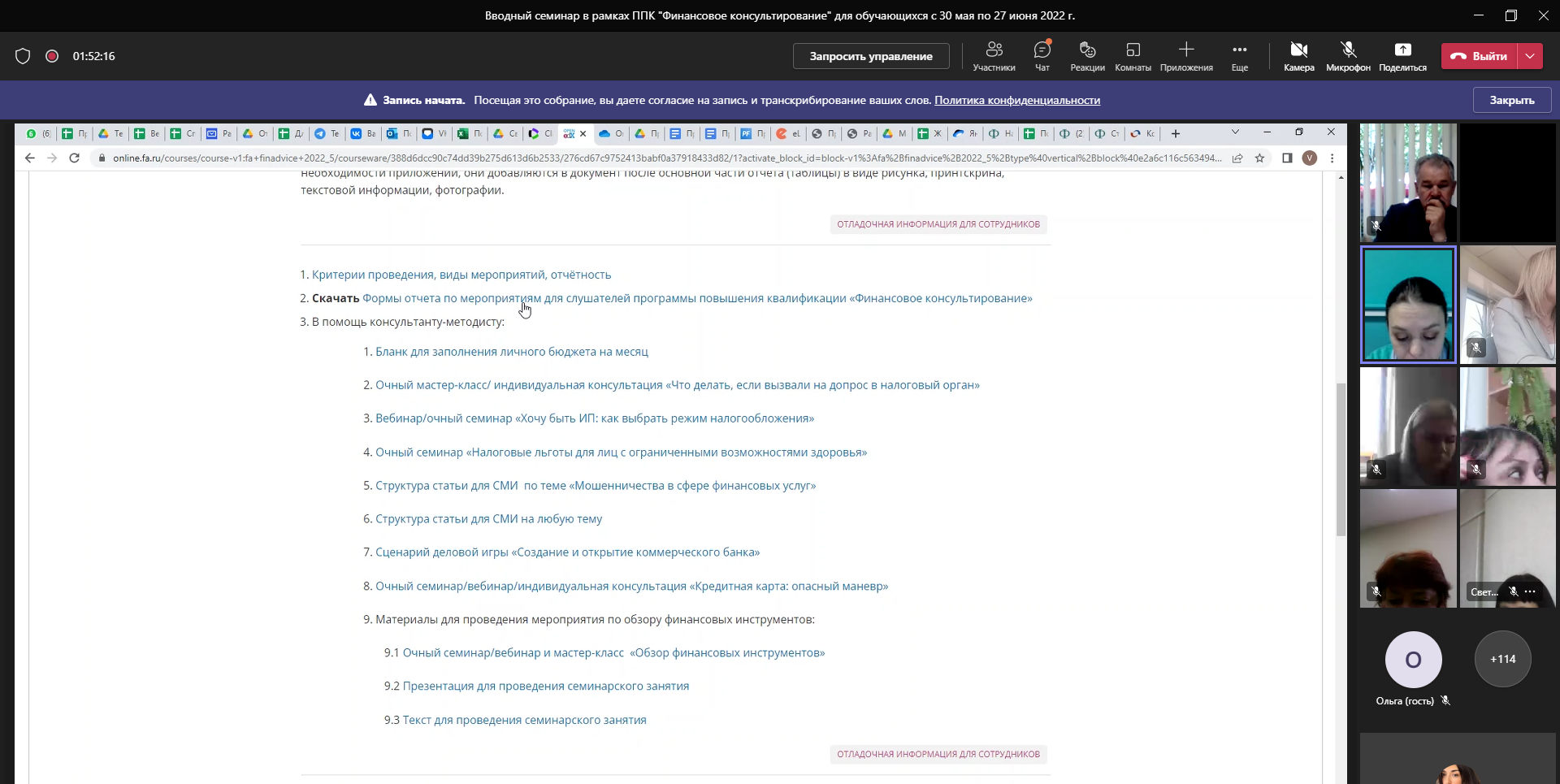The width and height of the screenshot is (1560, 784).
Task: Open the Создание и открытие коммерческого банка link
Action: (x=568, y=552)
